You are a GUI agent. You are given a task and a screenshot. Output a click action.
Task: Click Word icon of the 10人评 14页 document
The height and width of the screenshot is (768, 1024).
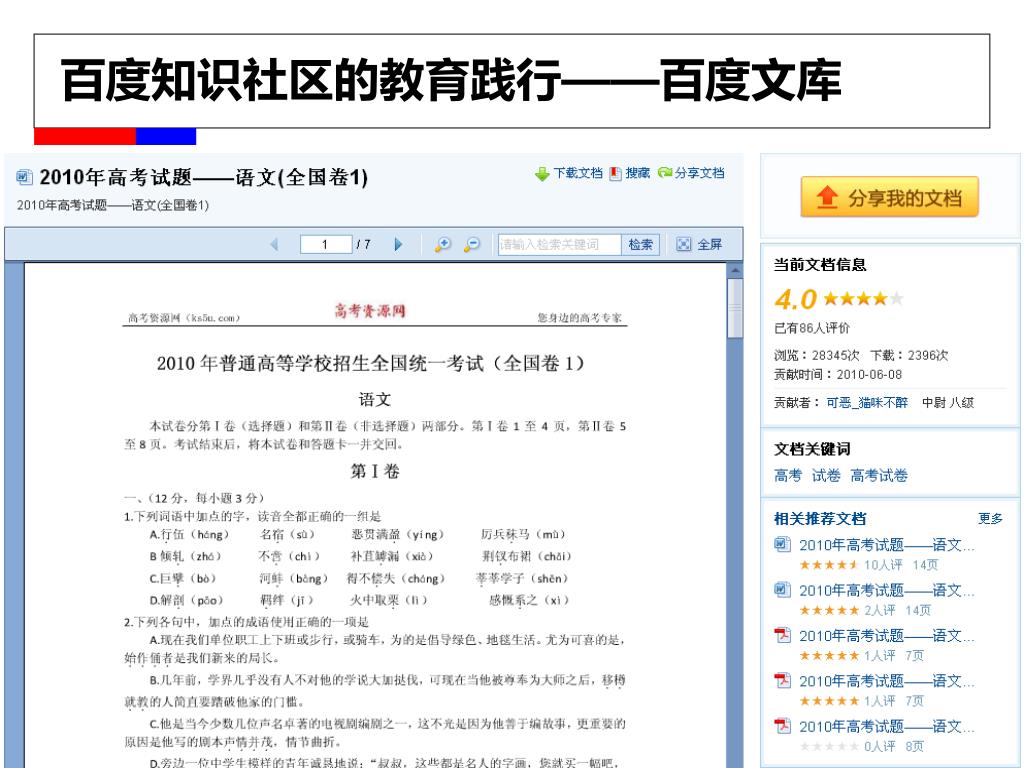pyautogui.click(x=782, y=544)
